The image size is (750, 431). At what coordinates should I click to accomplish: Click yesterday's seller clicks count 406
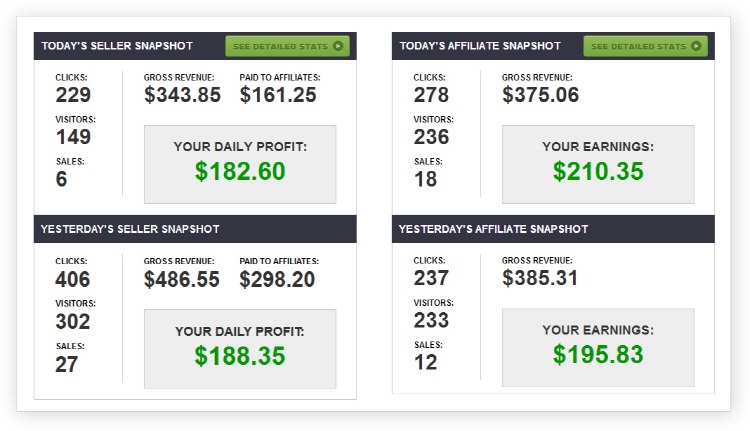(x=73, y=279)
